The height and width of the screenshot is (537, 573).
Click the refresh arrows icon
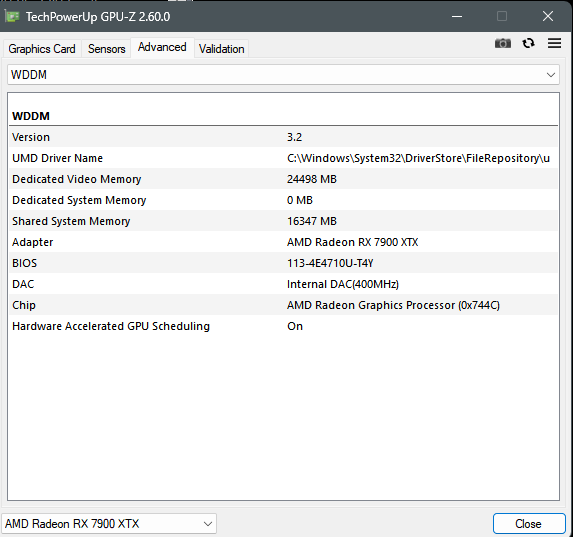coord(528,44)
